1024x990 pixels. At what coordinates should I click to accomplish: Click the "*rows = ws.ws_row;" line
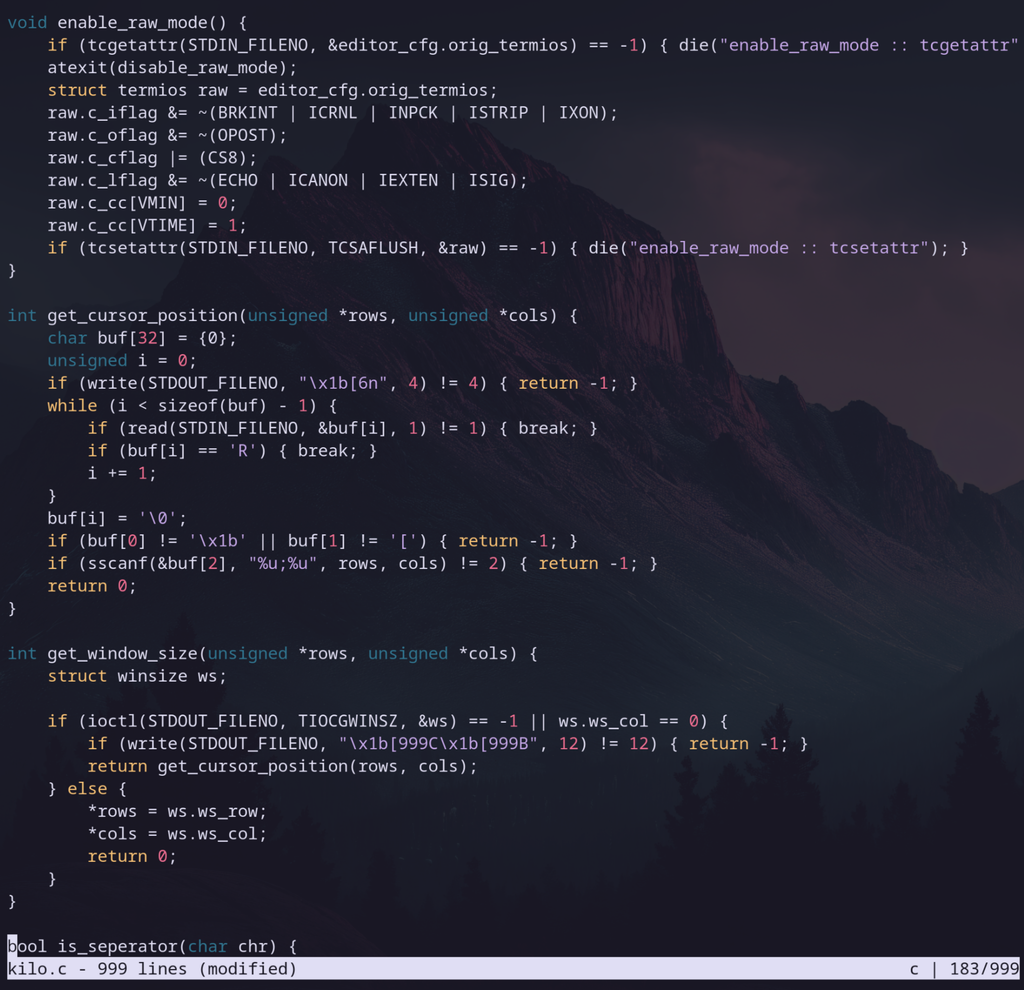(x=177, y=811)
